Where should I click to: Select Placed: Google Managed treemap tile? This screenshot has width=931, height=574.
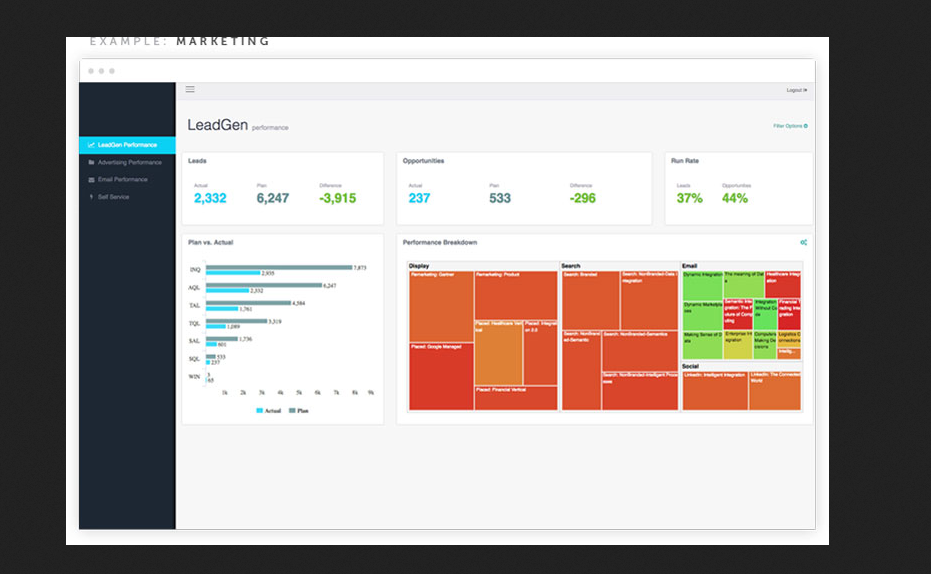click(441, 377)
